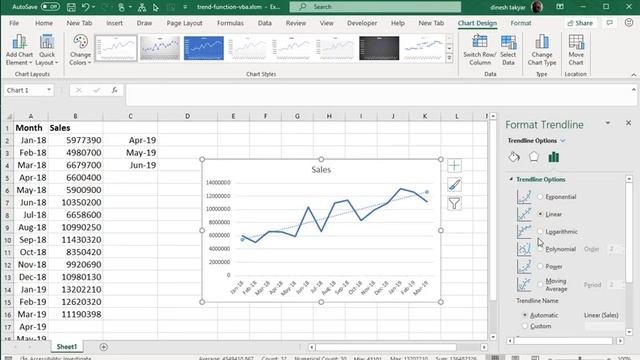
Task: Click Change Chart Type
Action: pyautogui.click(x=542, y=50)
